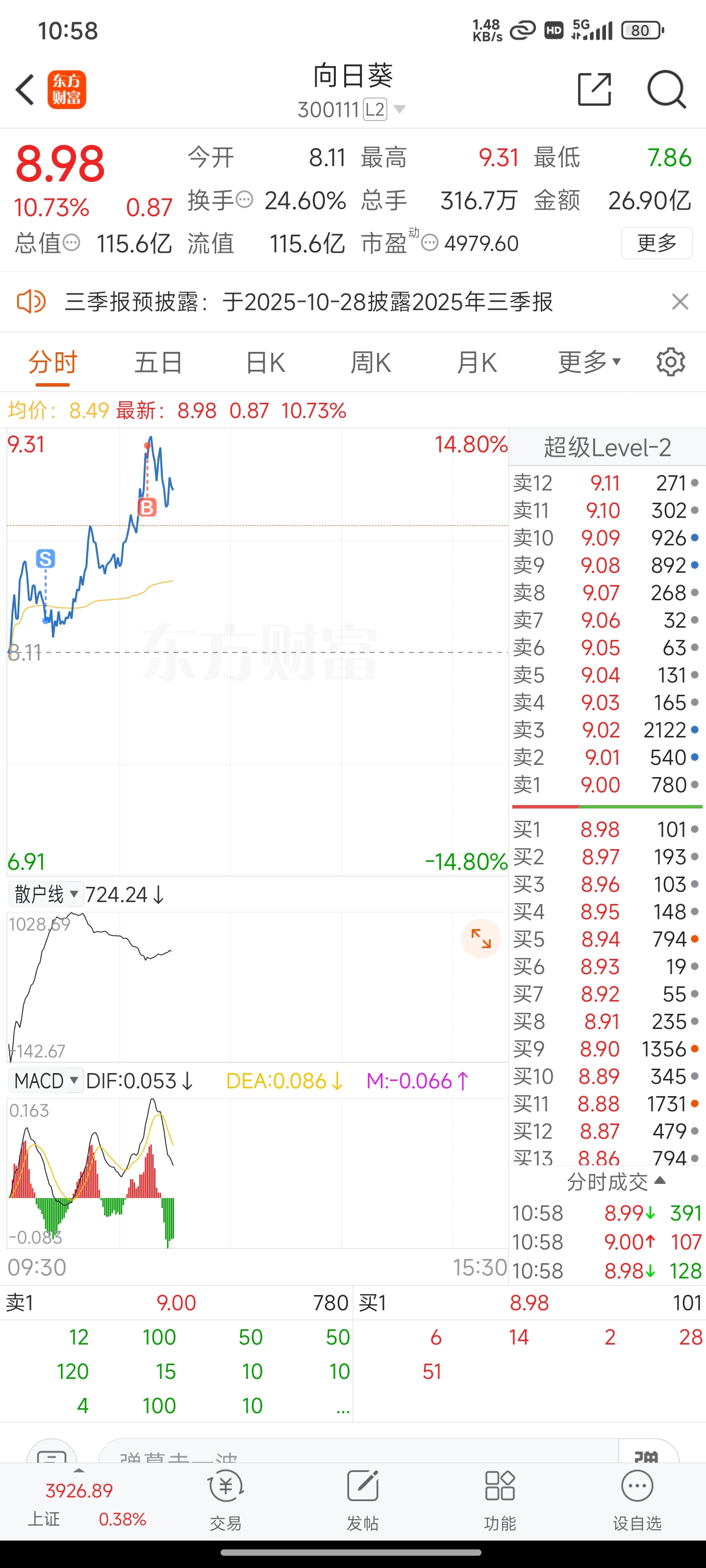Tap sell-1 row price 9.00 in order book
Viewport: 706px width, 1568px height.
(600, 784)
